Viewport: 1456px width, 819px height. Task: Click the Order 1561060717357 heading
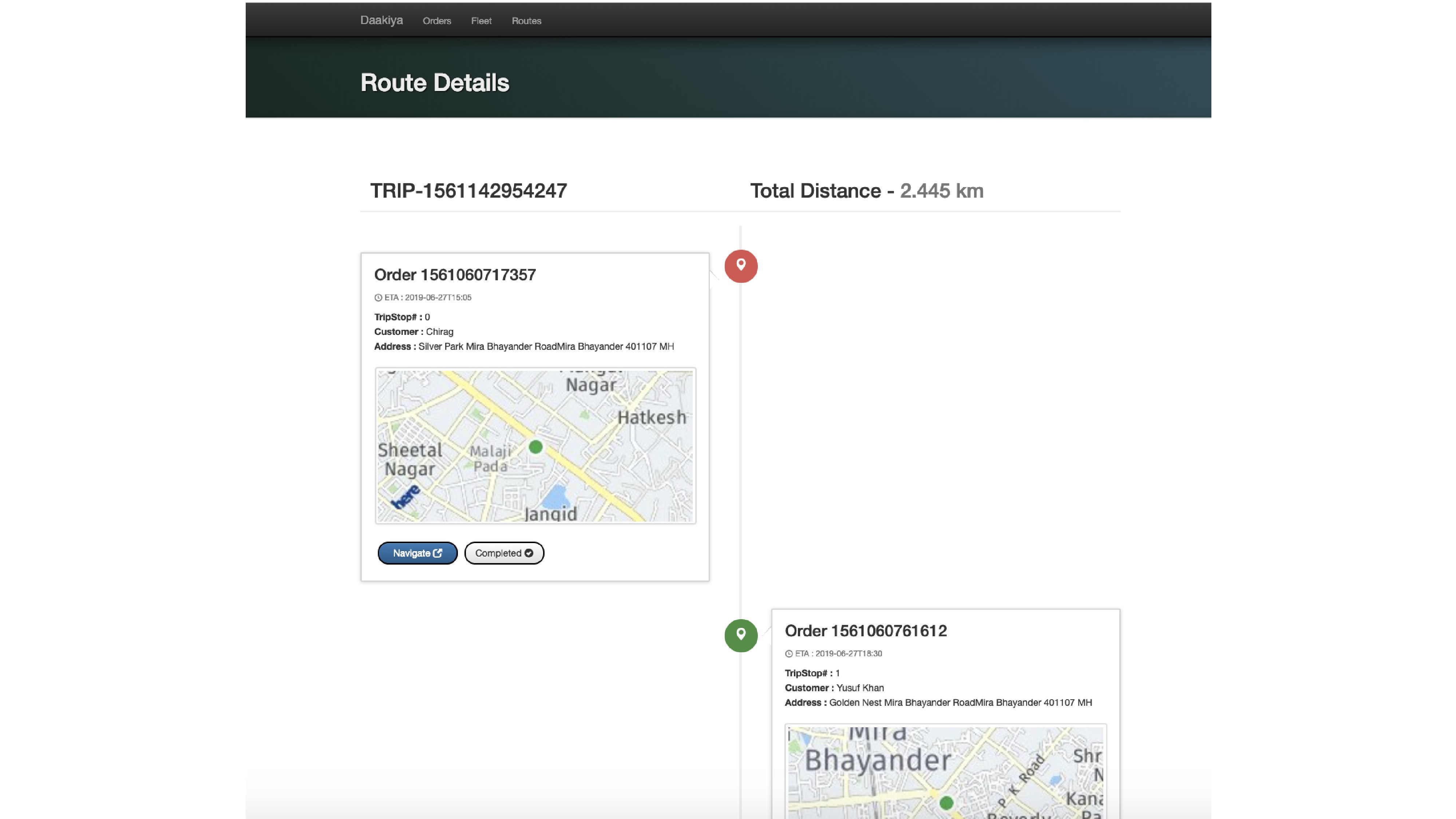pyautogui.click(x=454, y=275)
